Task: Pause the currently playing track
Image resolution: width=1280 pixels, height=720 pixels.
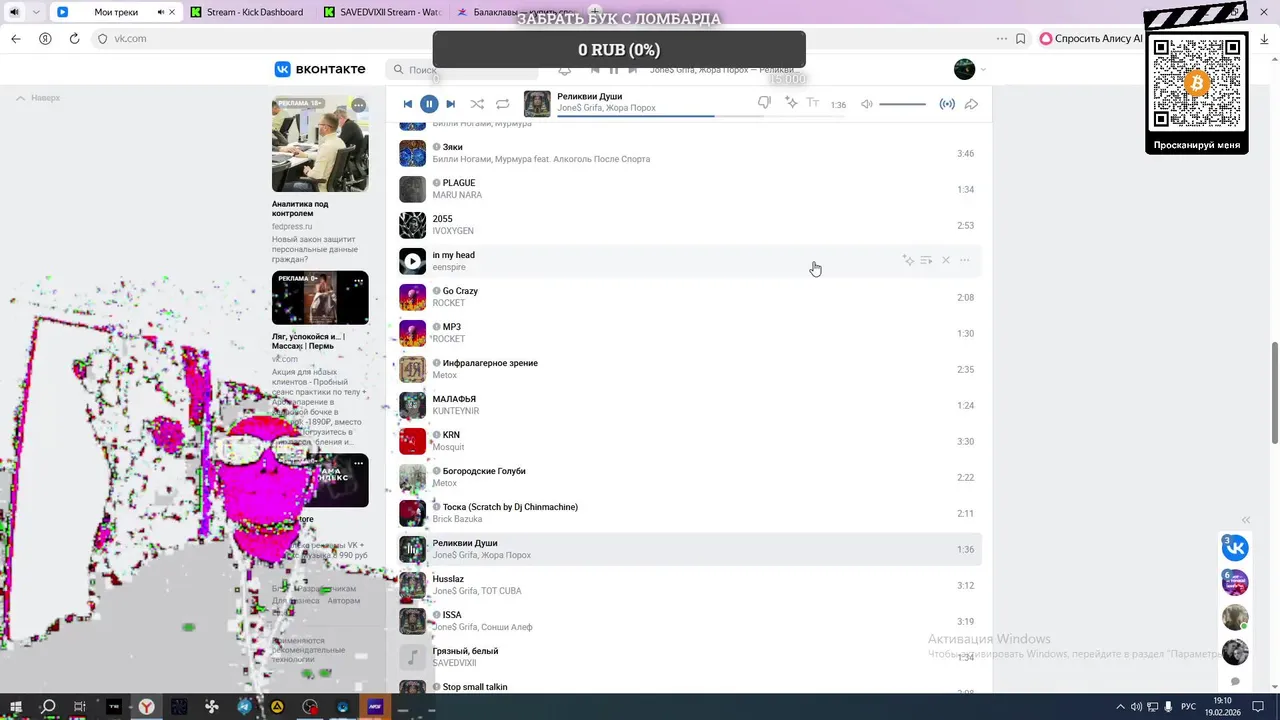Action: (x=429, y=104)
